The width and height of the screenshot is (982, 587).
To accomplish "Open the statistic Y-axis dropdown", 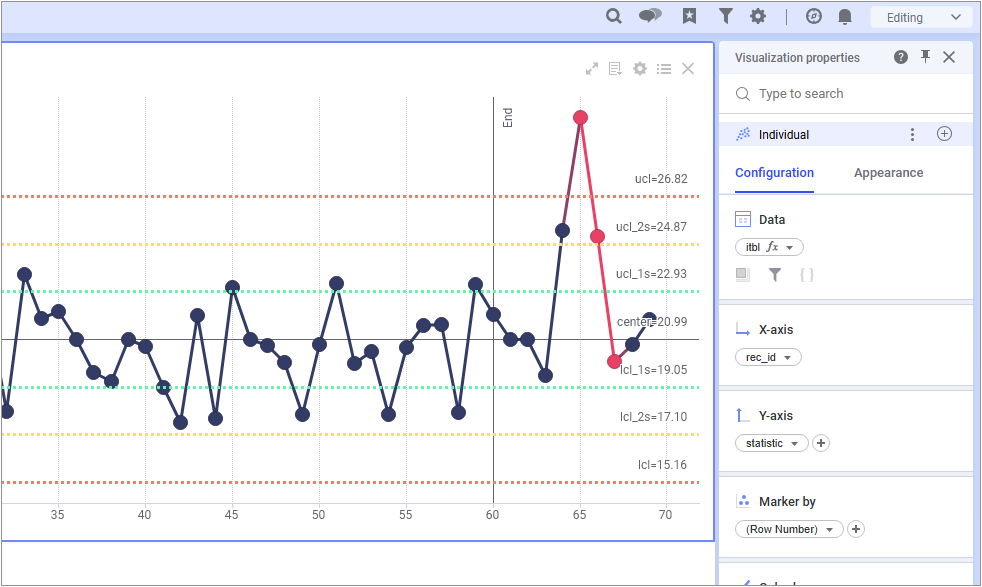I will [772, 443].
